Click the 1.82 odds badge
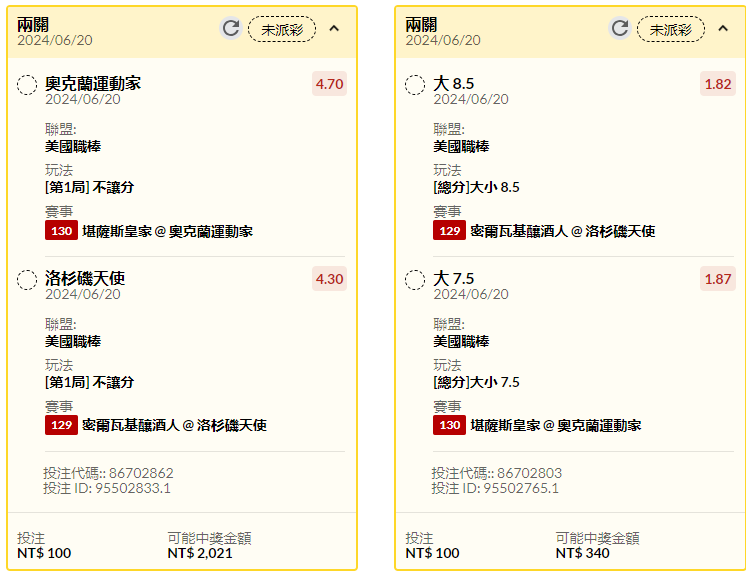Image resolution: width=746 pixels, height=571 pixels. [x=718, y=84]
